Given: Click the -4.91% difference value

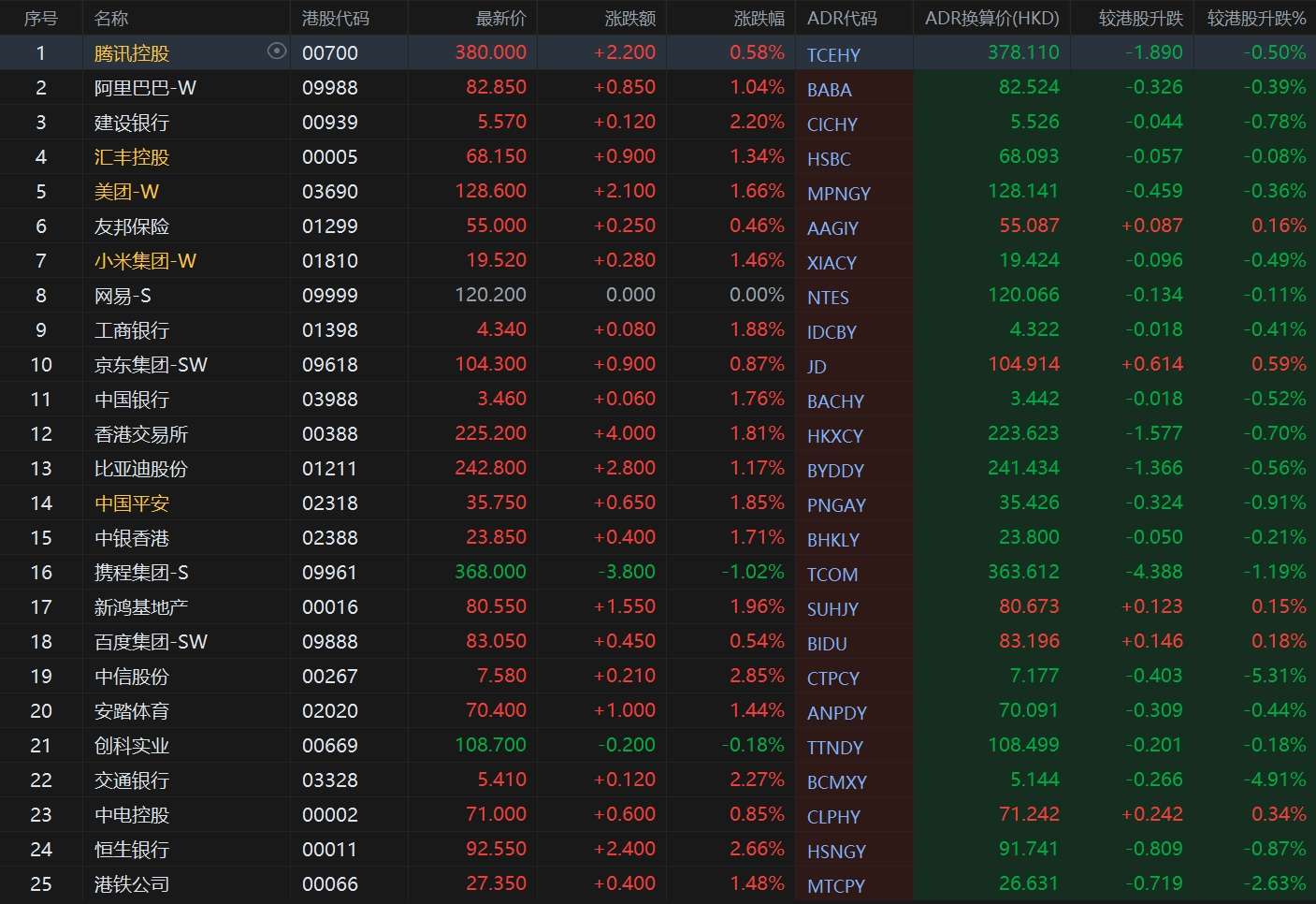Looking at the screenshot, I should click(1275, 780).
